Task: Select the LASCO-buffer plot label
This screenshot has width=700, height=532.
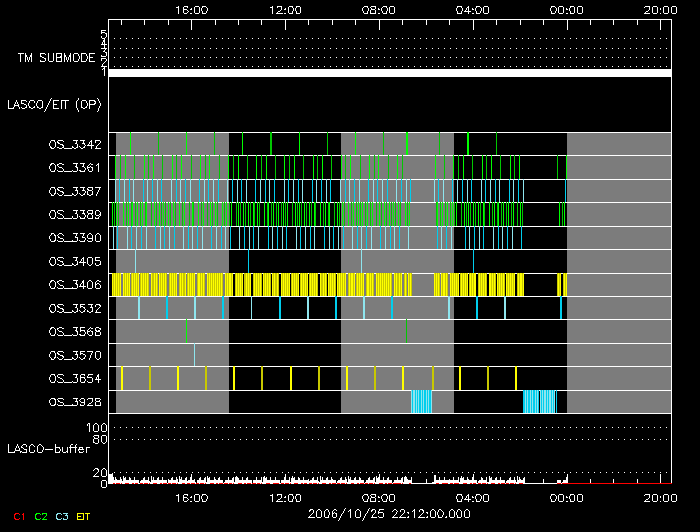Action: point(48,449)
